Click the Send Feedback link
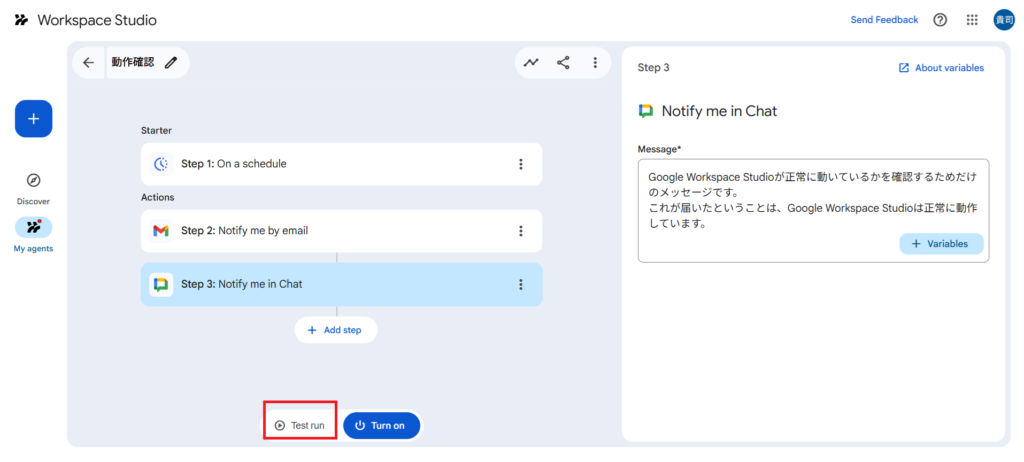 884,20
